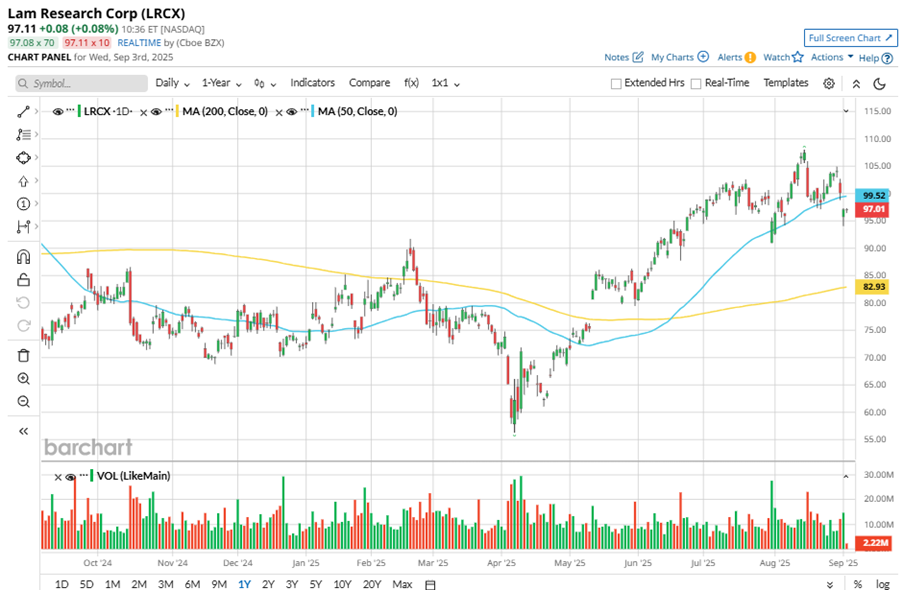Click the lock drawings icon
The width and height of the screenshot is (903, 590).
(23, 280)
